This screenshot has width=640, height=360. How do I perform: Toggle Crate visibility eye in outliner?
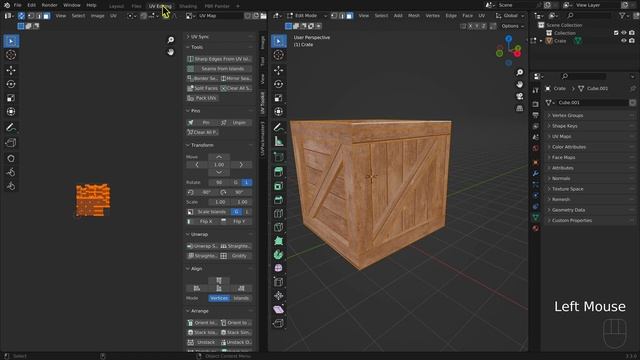point(624,41)
